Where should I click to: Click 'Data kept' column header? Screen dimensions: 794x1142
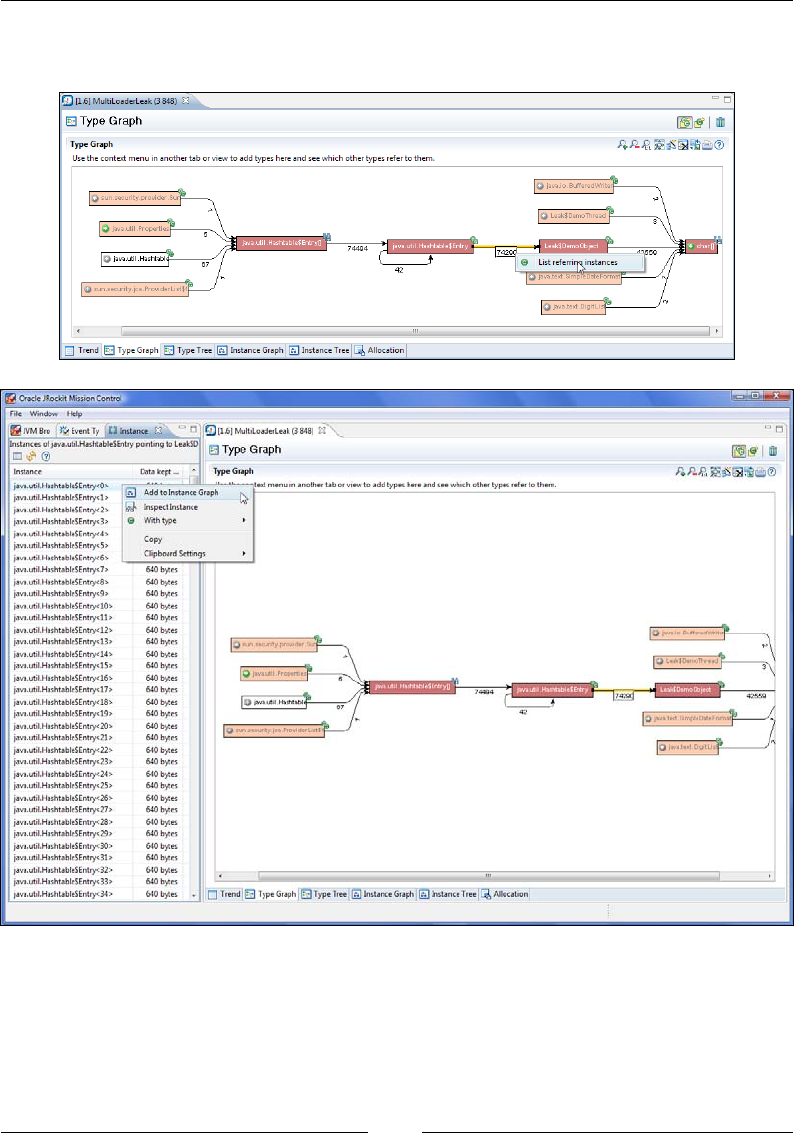[x=160, y=472]
